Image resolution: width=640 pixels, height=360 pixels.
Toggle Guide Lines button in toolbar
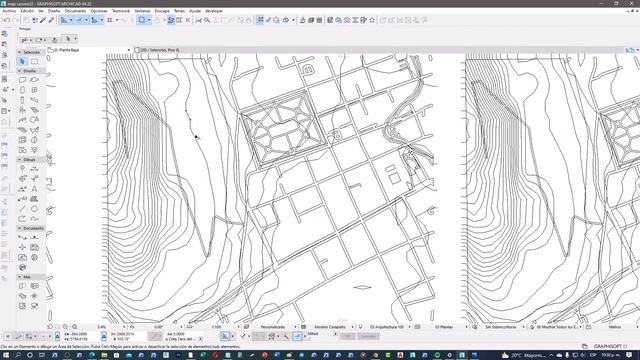(64, 20)
